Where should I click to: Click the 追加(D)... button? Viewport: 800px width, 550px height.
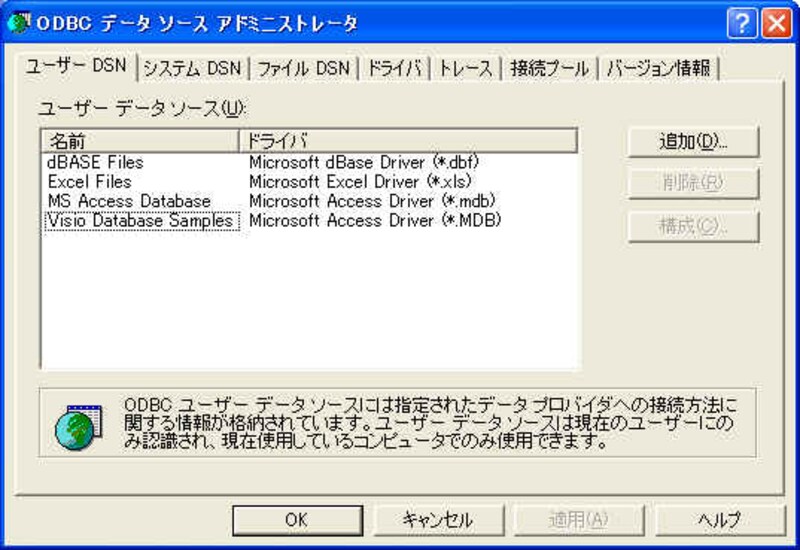(693, 141)
